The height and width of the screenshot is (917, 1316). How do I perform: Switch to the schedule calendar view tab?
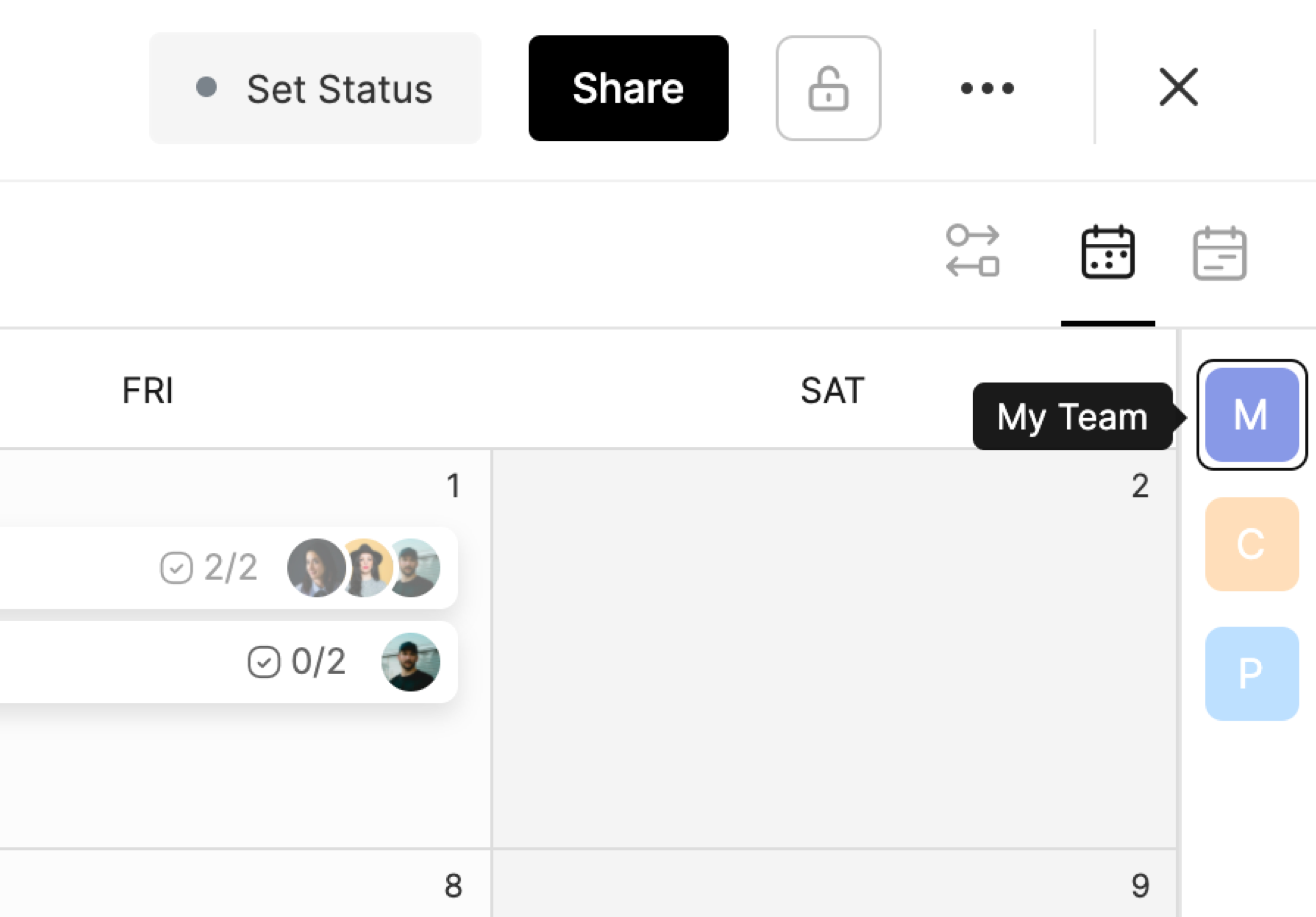1219,253
